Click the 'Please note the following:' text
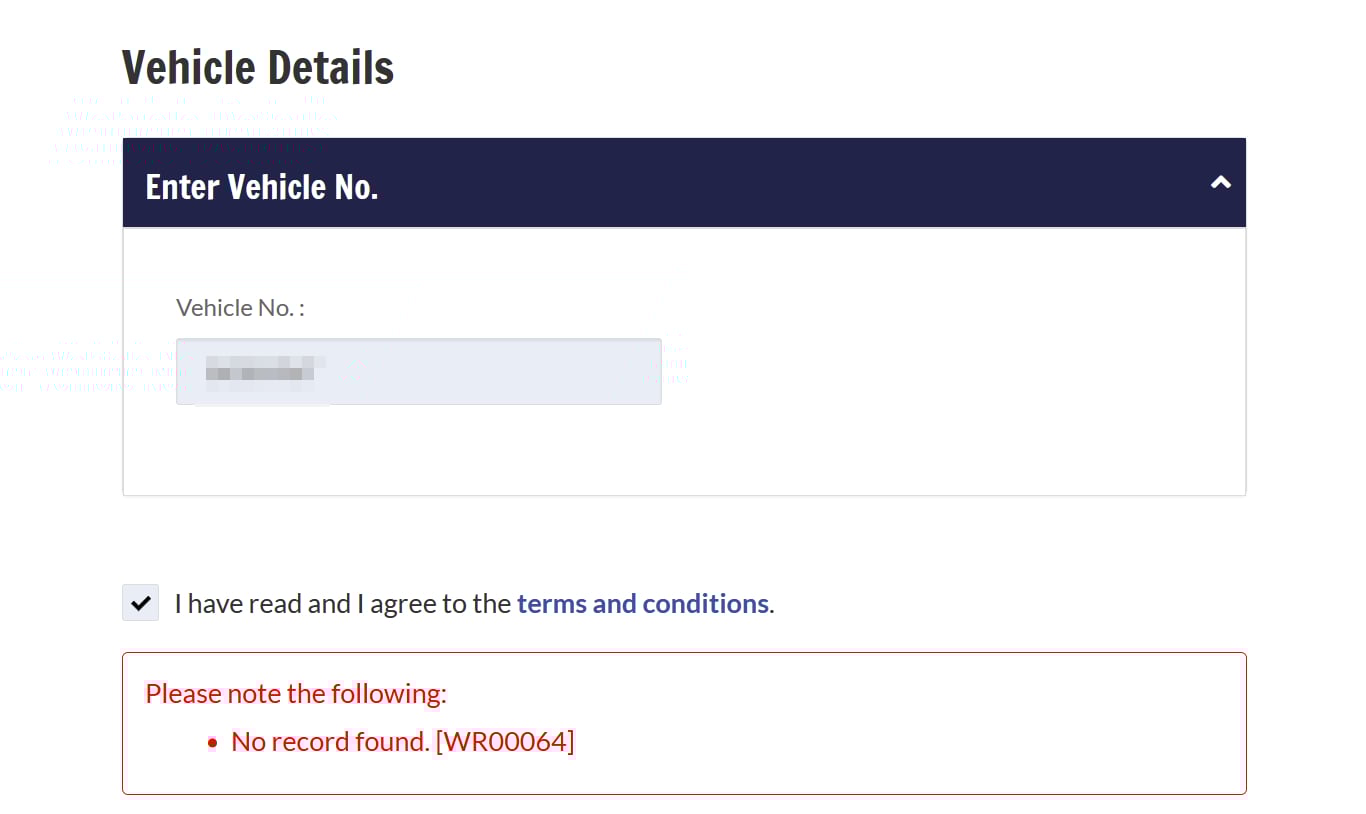This screenshot has width=1366, height=814. (x=296, y=693)
